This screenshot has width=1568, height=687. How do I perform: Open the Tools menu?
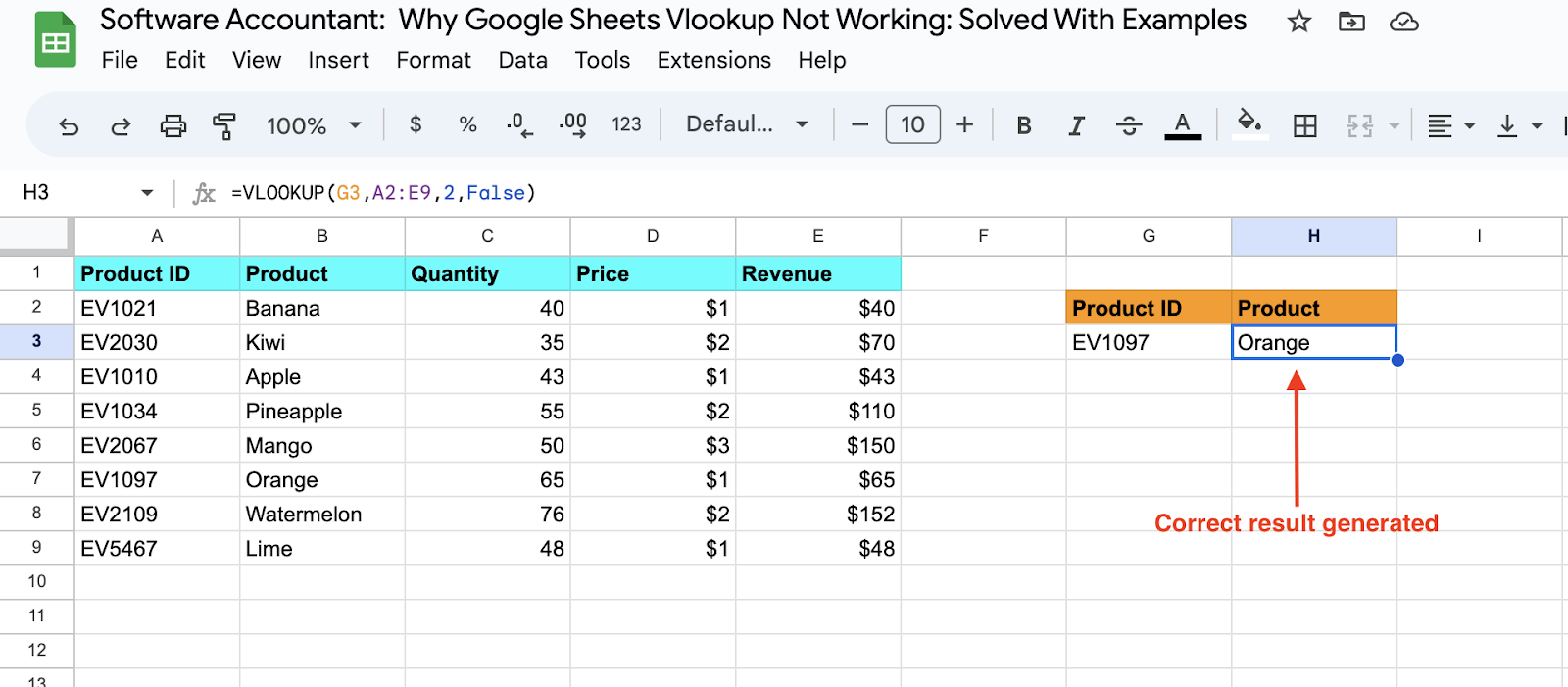602,61
